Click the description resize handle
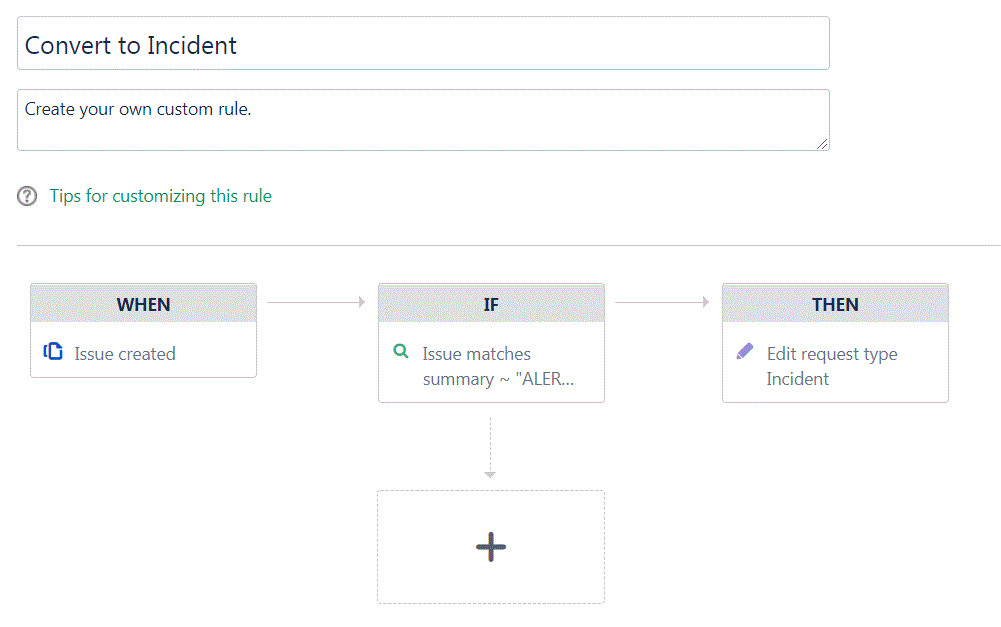The height and width of the screenshot is (627, 1001). (822, 144)
